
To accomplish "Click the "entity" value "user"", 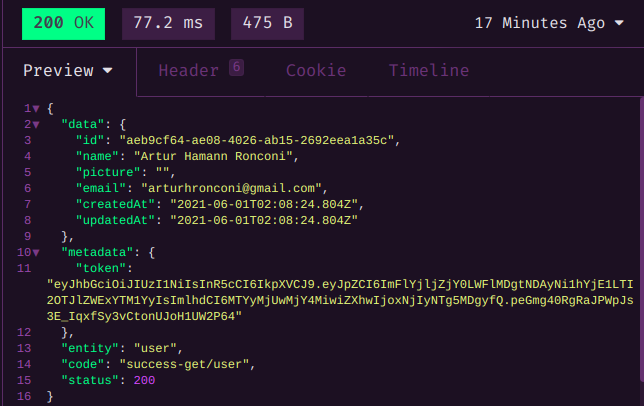I will coord(155,349).
